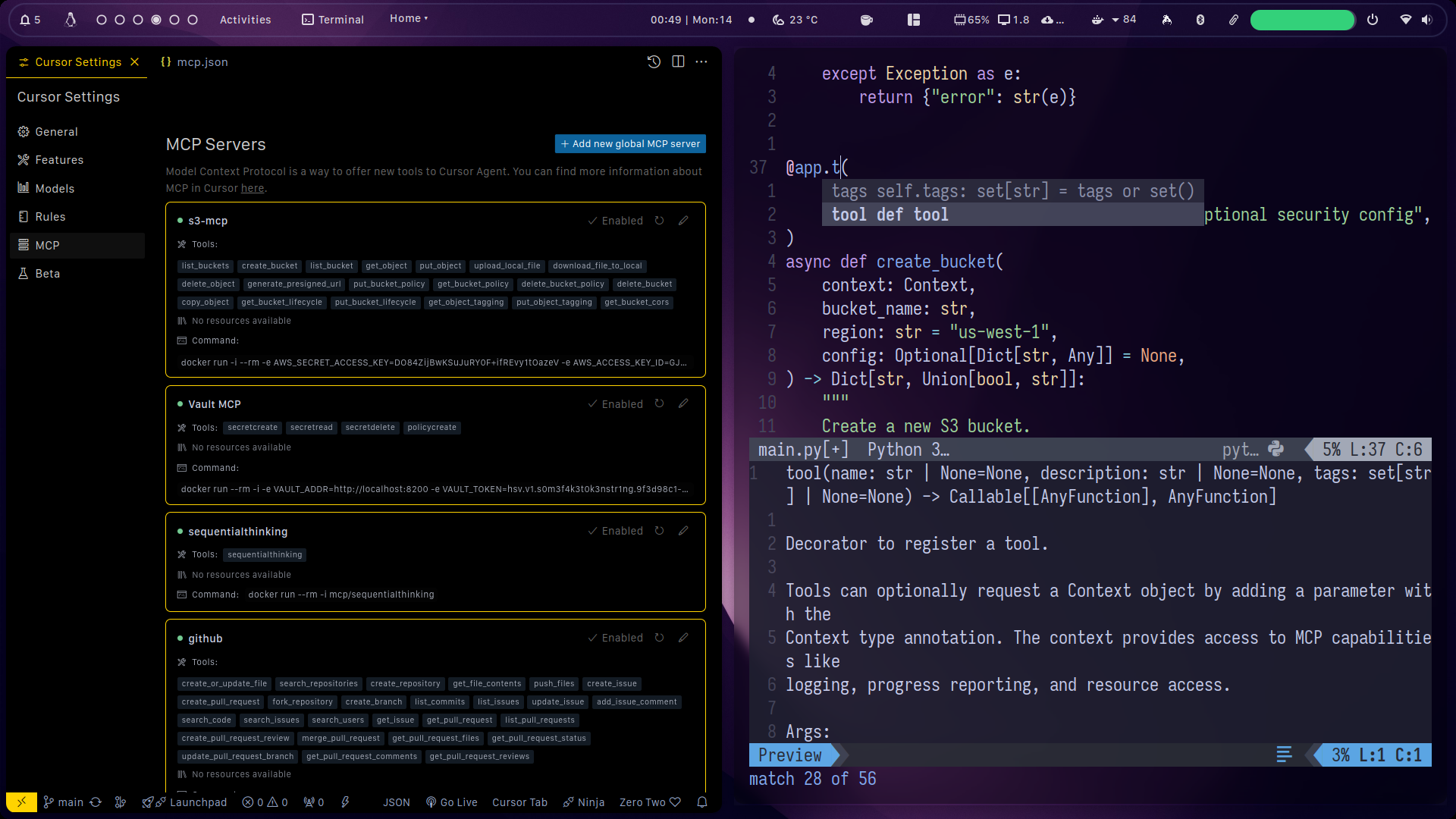
Task: Click the ports forwarded indicator showing 0
Action: point(313,802)
